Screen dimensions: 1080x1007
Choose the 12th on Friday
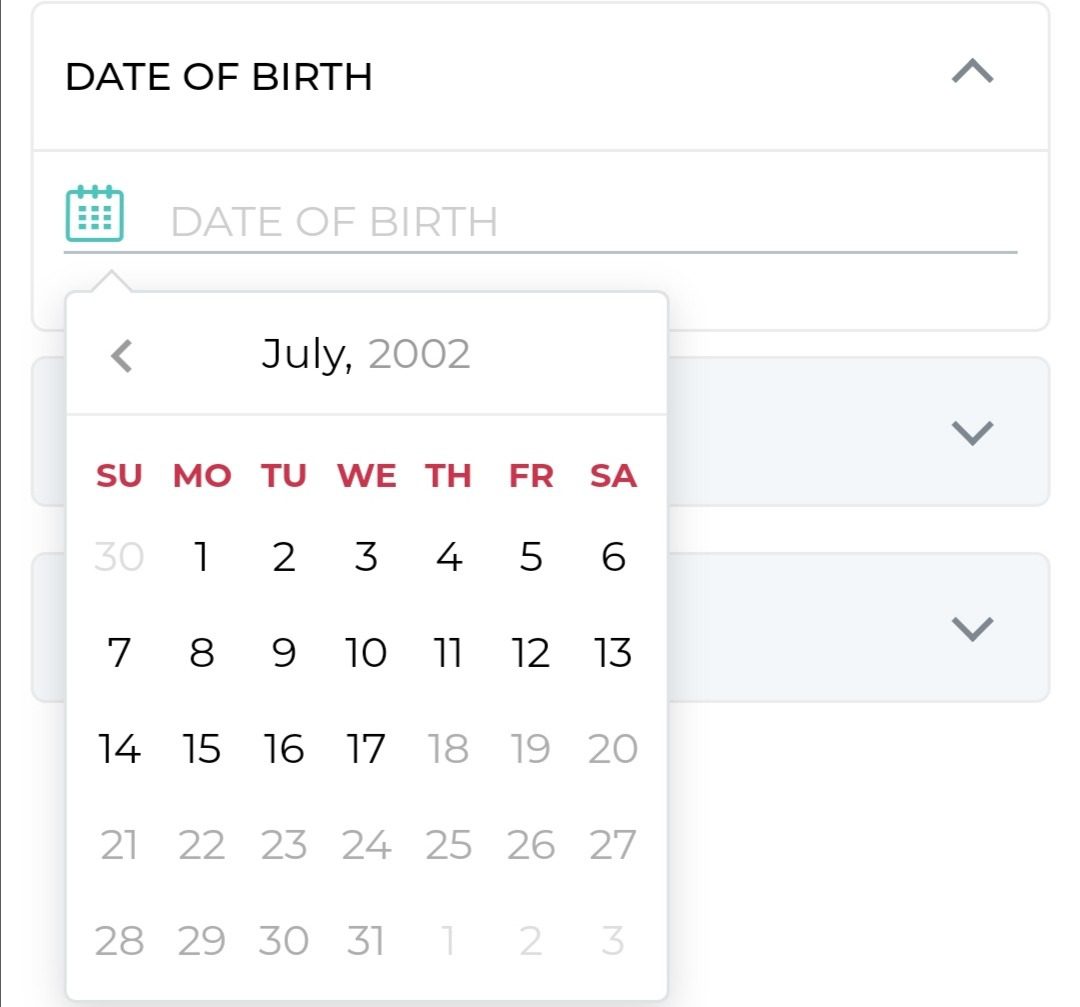531,653
